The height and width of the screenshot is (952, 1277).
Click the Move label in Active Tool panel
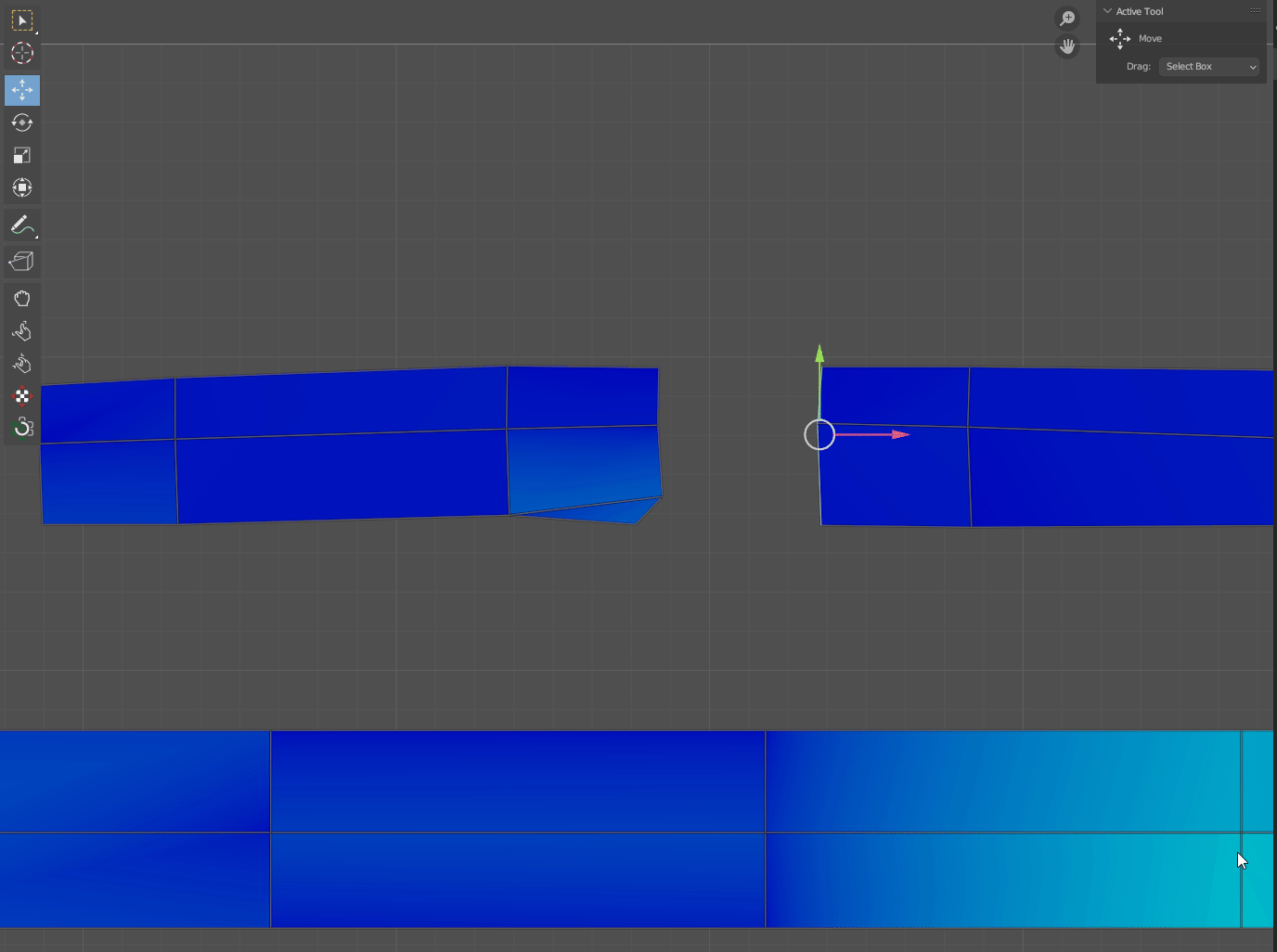pyautogui.click(x=1150, y=38)
